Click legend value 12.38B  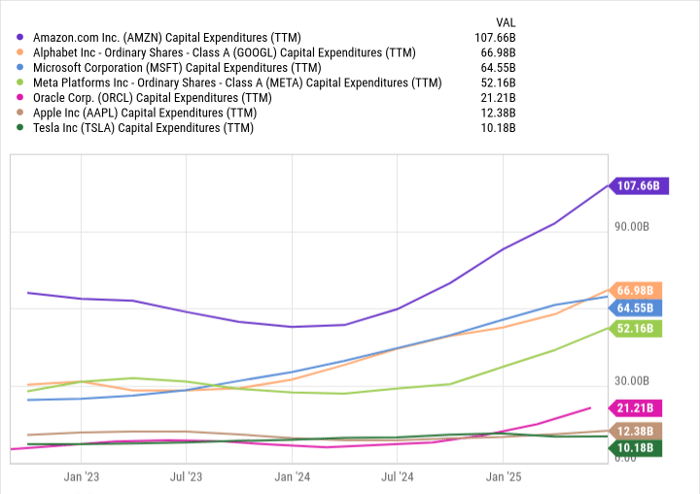tap(498, 113)
